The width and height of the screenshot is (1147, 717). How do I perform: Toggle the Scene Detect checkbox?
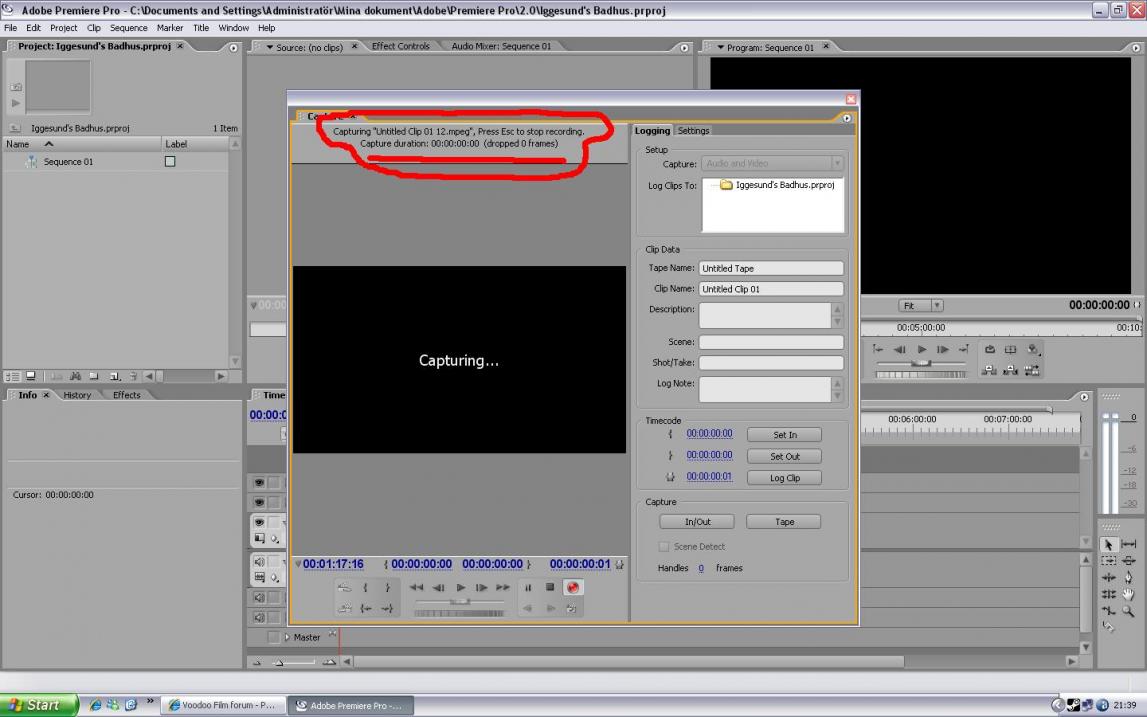pos(664,547)
